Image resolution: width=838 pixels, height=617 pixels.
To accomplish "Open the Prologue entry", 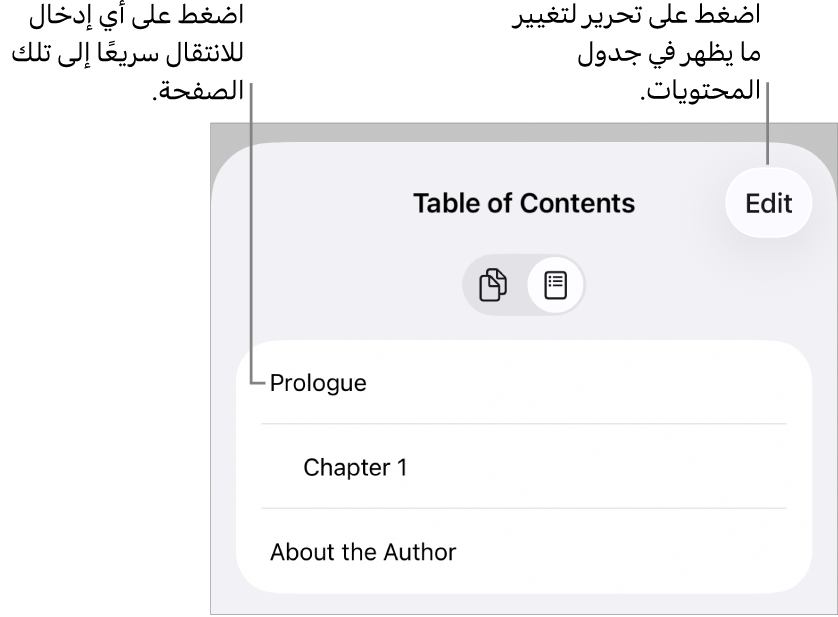I will [x=318, y=383].
